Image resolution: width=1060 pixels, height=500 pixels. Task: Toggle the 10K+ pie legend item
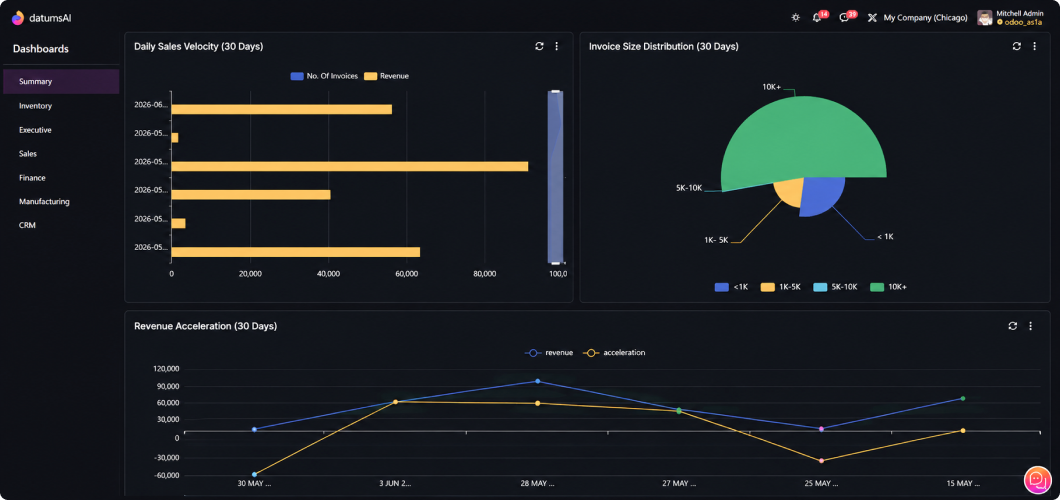[x=888, y=287]
